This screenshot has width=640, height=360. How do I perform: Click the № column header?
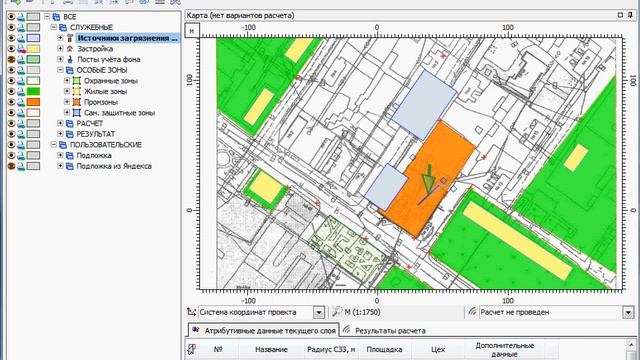(218, 349)
